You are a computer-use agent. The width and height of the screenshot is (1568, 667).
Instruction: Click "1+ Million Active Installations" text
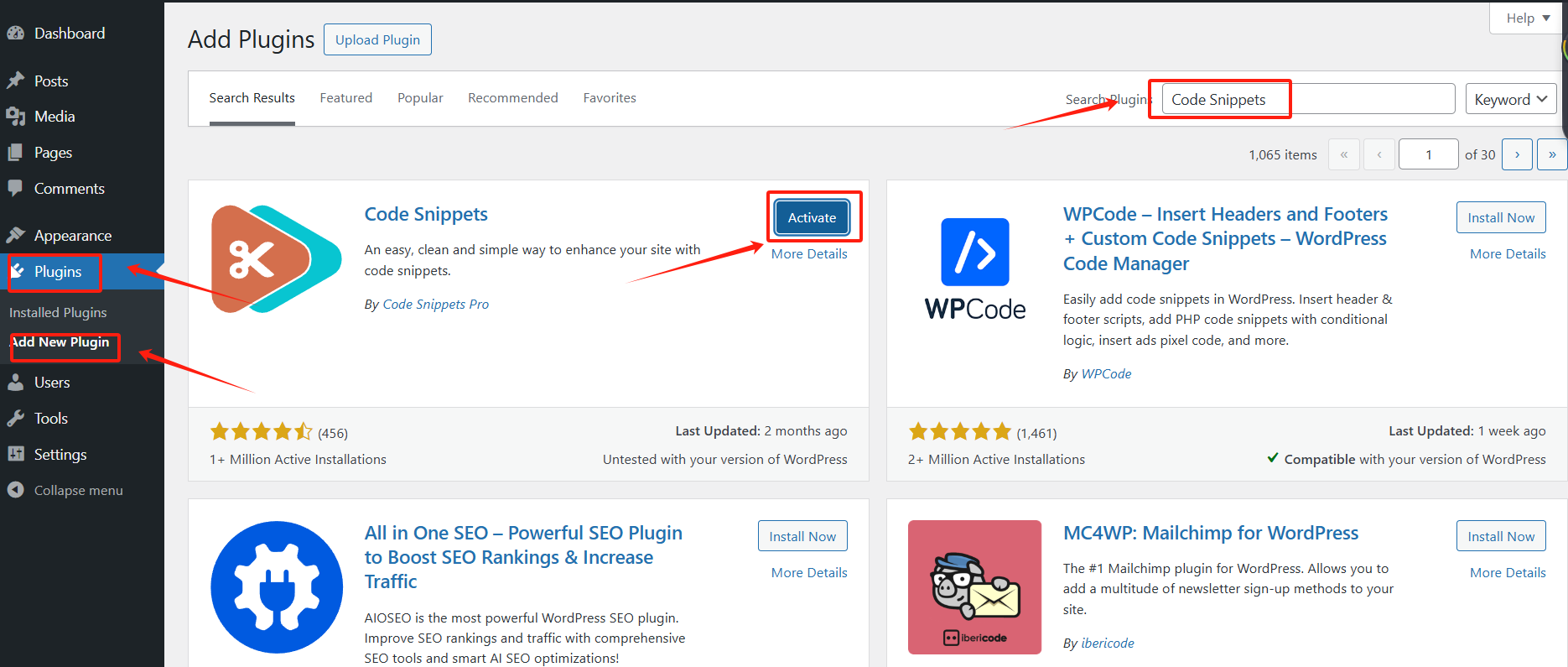click(x=298, y=459)
